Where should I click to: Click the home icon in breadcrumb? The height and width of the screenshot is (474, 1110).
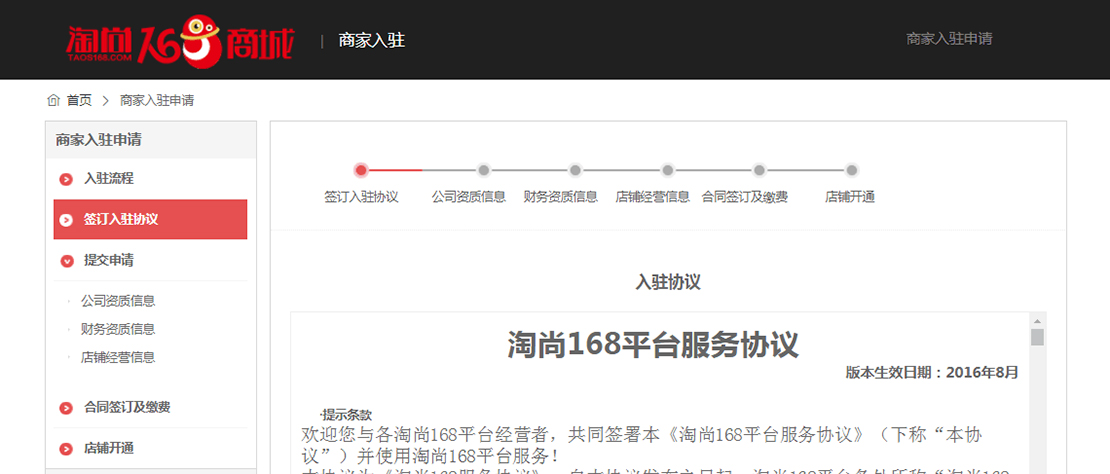pos(53,100)
